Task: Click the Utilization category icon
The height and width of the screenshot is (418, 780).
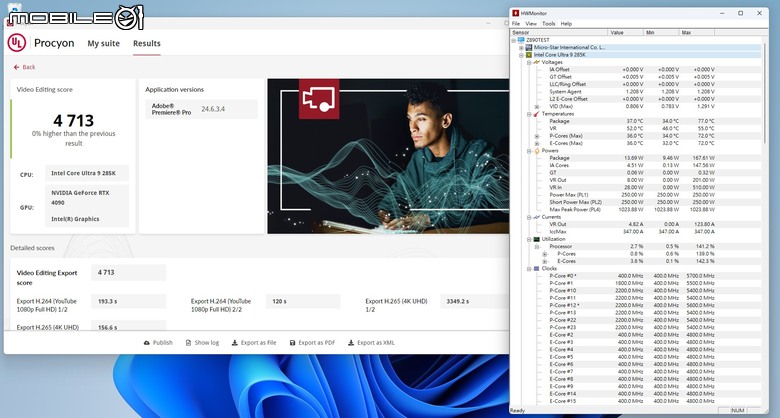Action: pos(536,239)
